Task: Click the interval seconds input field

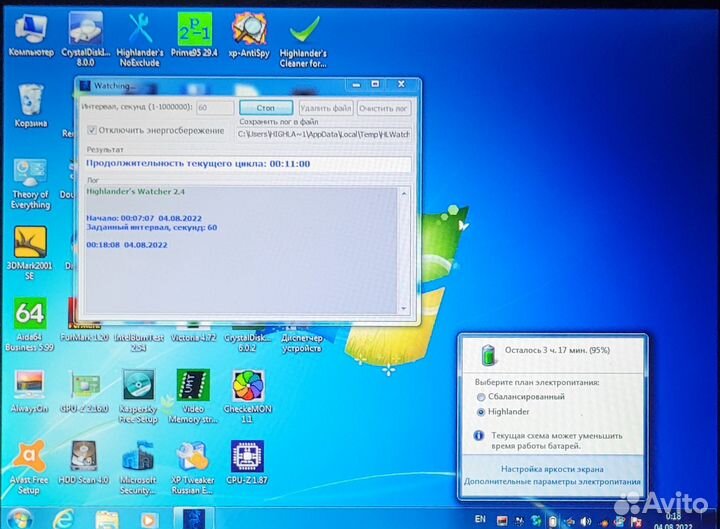Action: 215,108
